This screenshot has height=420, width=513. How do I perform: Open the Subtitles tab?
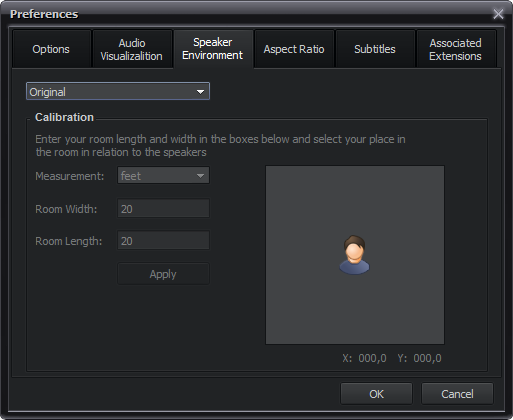click(375, 49)
